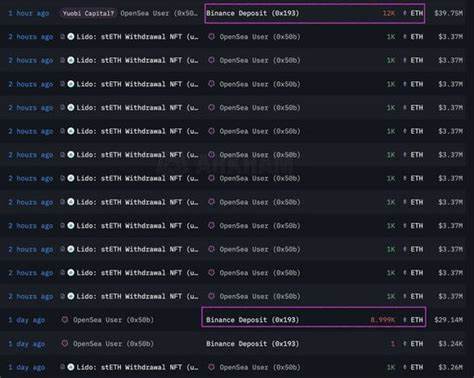The width and height of the screenshot is (474, 378).
Task: Open the Yuobi Capital? entity tag
Action: tap(88, 13)
